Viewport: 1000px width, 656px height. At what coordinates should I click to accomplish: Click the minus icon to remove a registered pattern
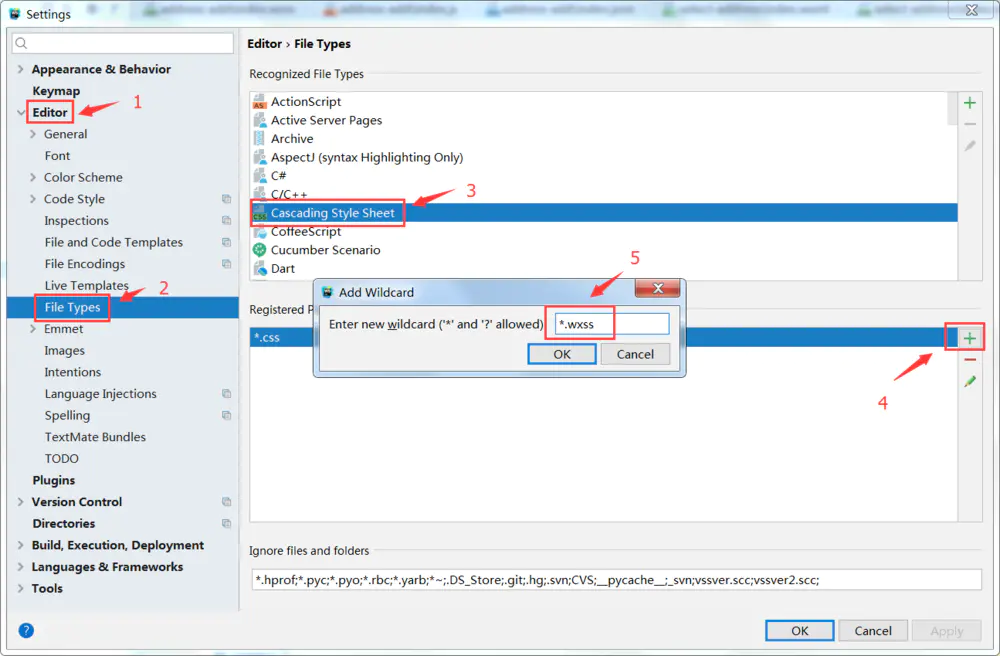pos(967,359)
